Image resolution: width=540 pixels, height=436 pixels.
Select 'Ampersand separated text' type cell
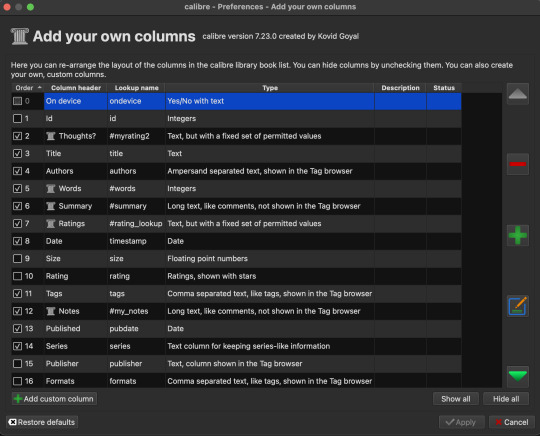(x=270, y=171)
